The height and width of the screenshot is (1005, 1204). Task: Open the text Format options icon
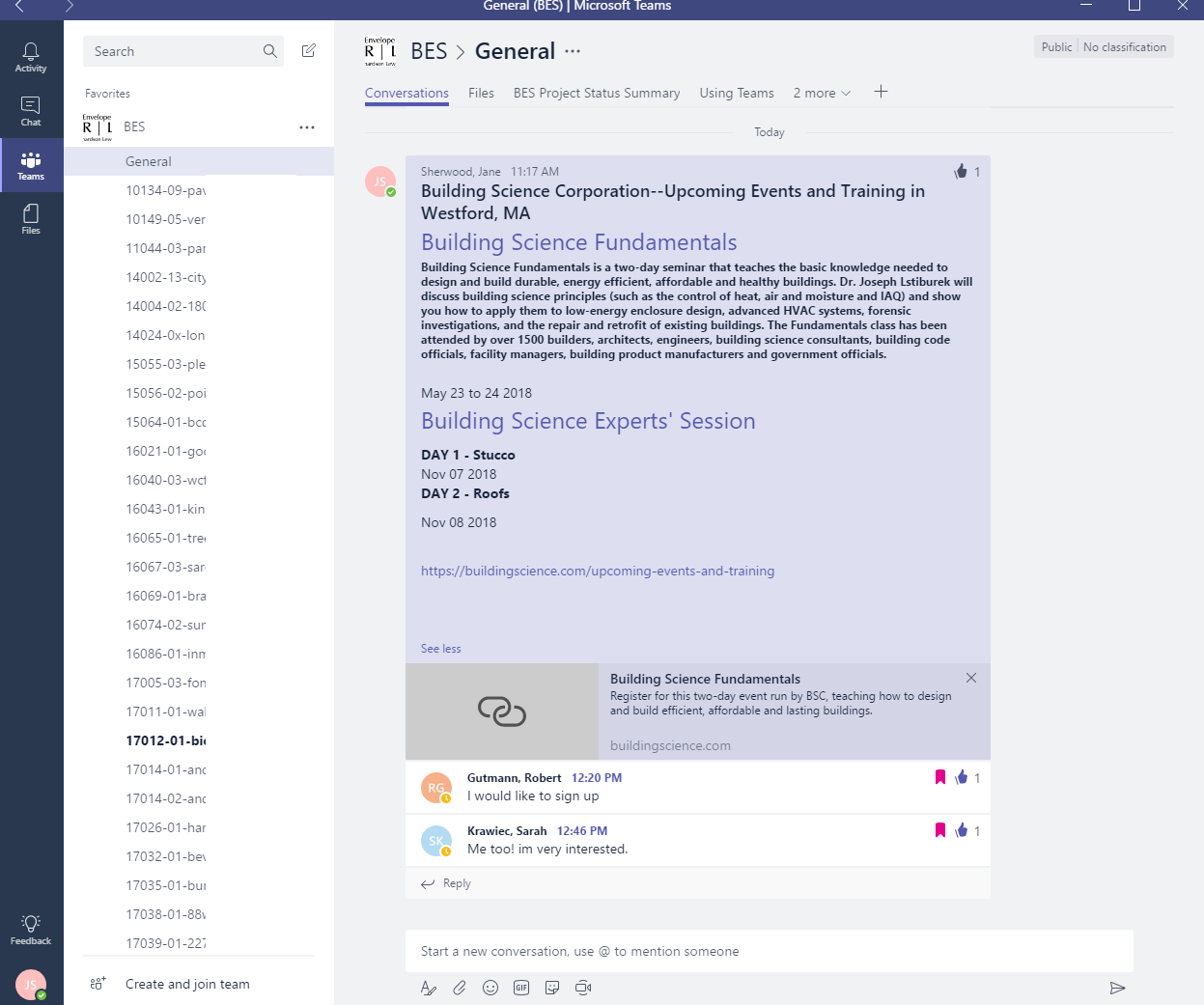tap(429, 988)
